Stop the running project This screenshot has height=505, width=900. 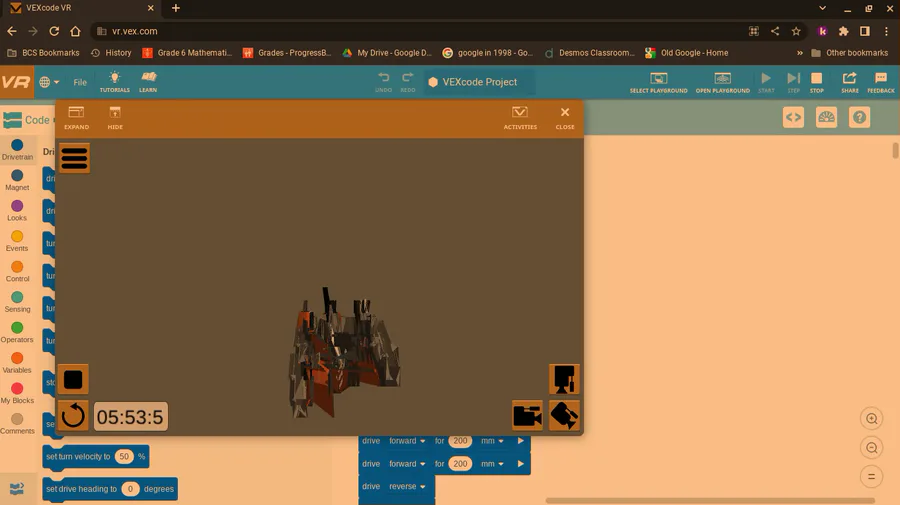816,82
